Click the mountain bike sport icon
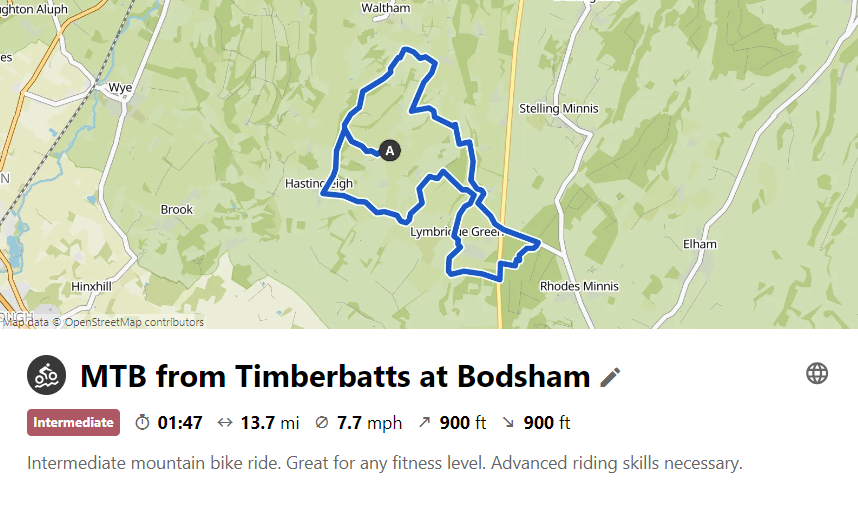The image size is (858, 518). (46, 375)
